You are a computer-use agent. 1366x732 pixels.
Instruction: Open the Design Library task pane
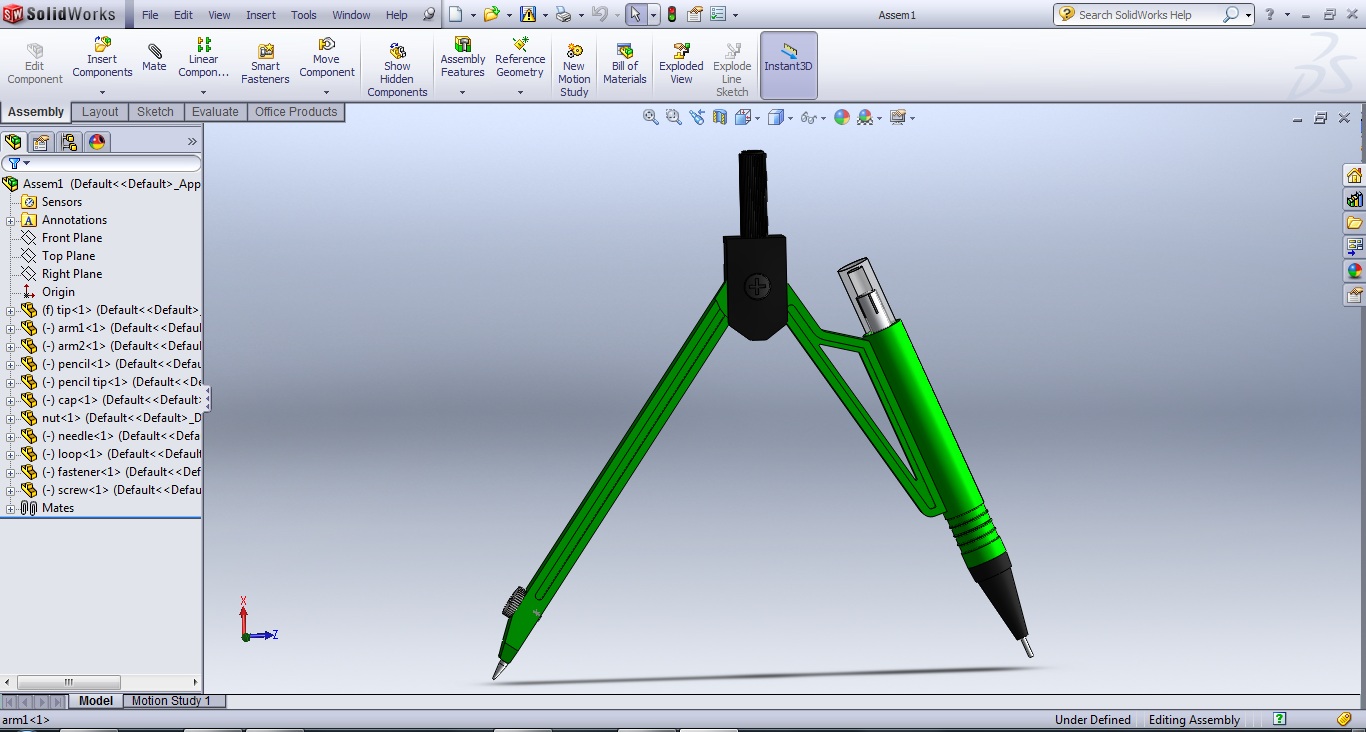coord(1354,199)
